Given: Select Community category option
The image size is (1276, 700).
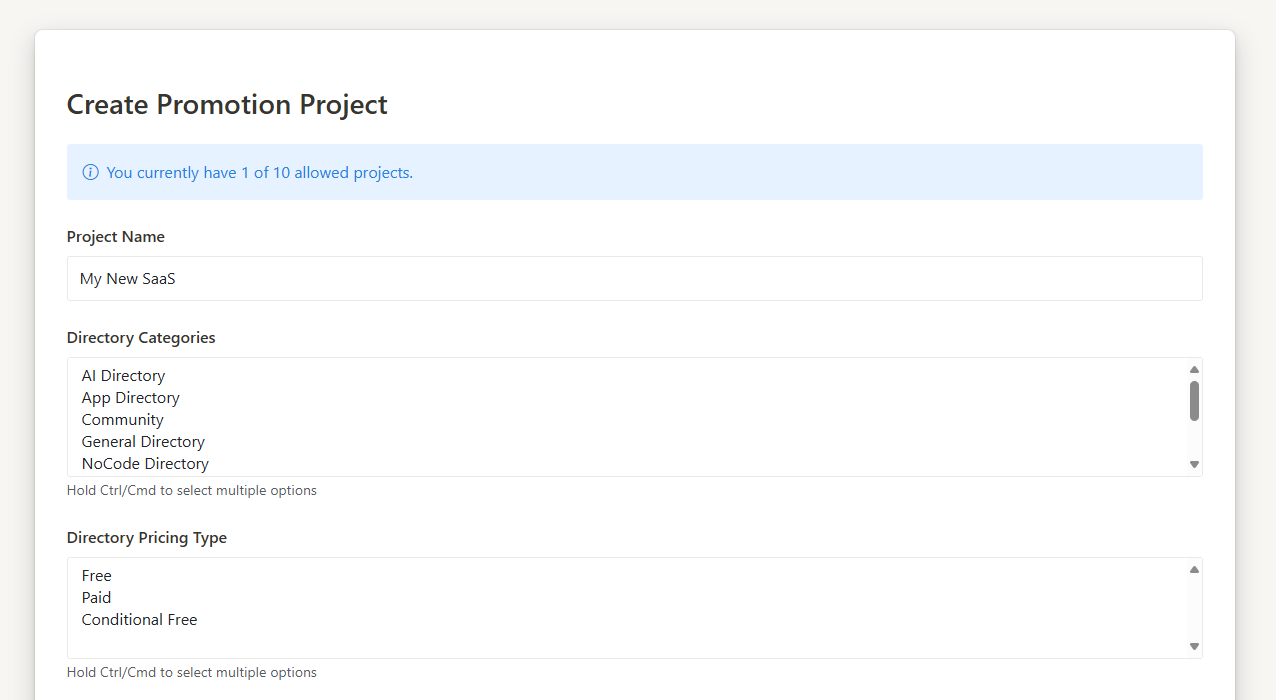Looking at the screenshot, I should pyautogui.click(x=627, y=420).
